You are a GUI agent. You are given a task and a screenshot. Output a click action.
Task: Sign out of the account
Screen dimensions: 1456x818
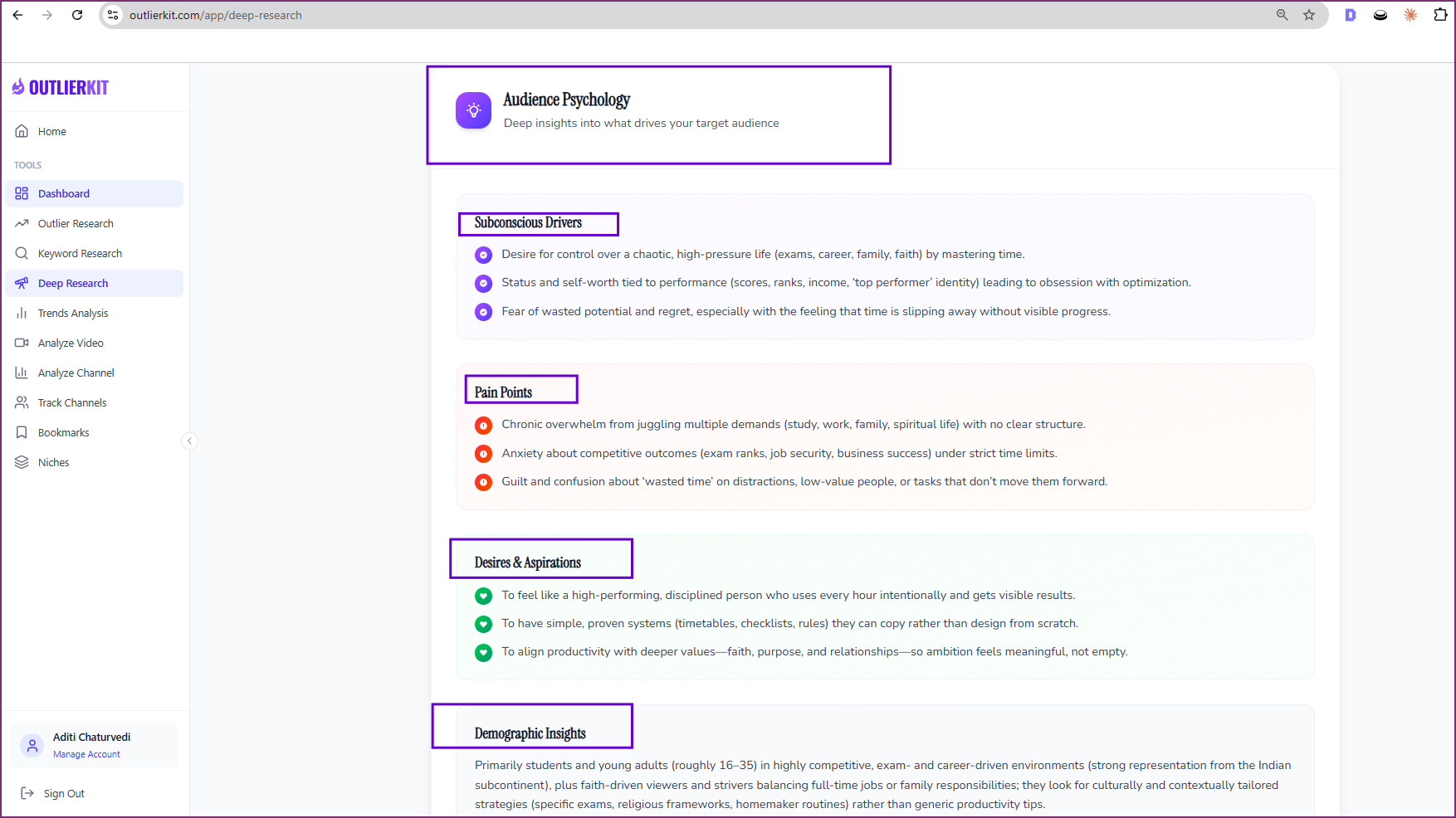64,793
